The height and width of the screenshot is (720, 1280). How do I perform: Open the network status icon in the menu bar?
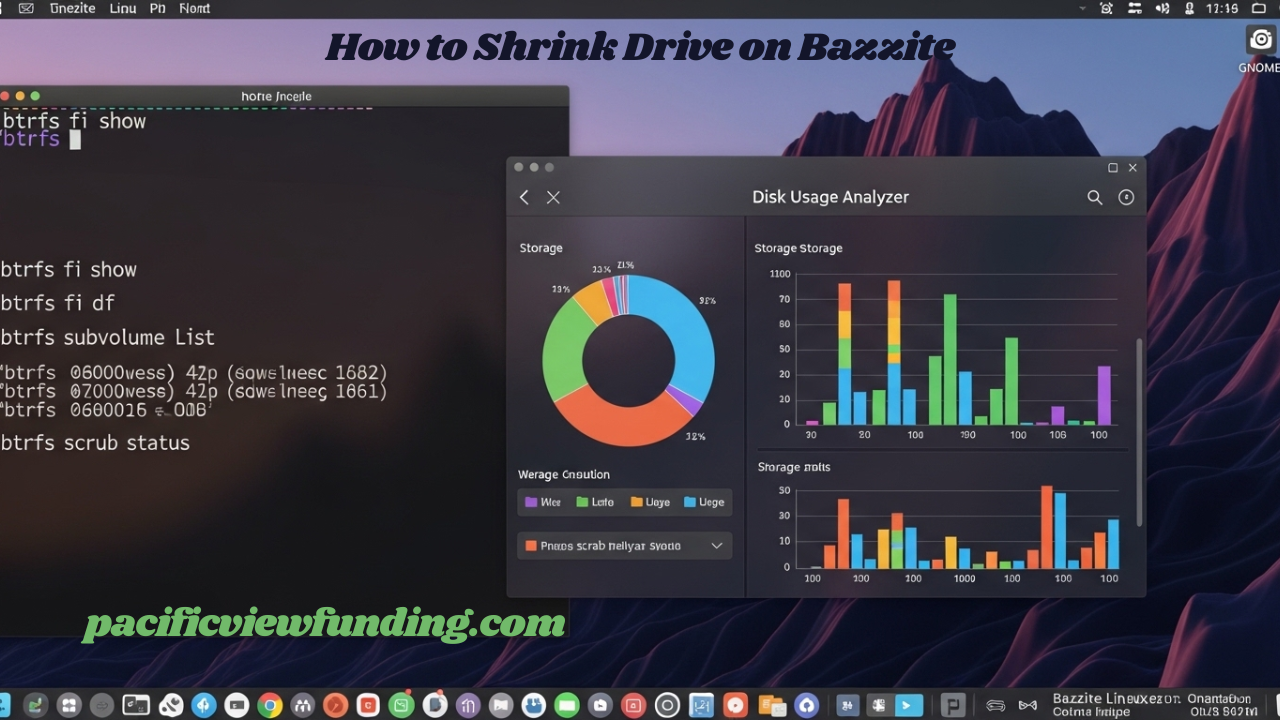pos(1135,8)
